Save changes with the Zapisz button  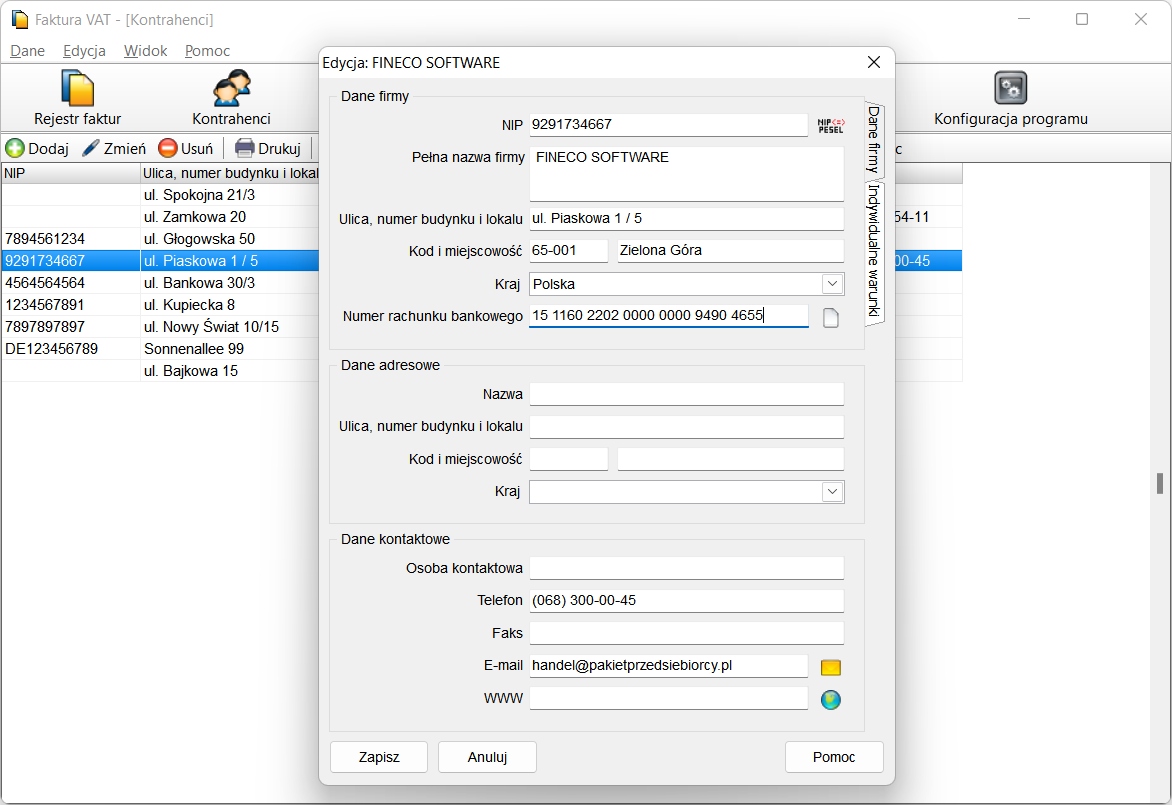point(379,757)
